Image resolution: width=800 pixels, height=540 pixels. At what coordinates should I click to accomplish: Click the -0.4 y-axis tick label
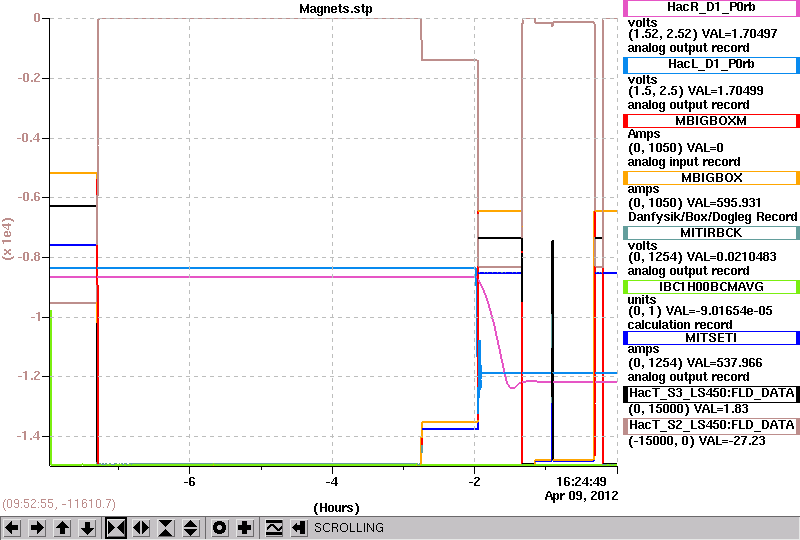(x=29, y=138)
